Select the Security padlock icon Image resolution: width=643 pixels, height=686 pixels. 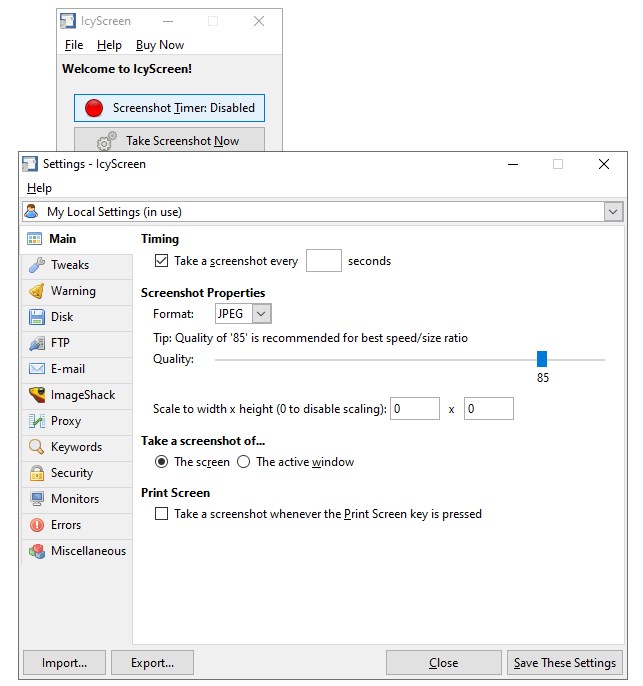[x=36, y=473]
